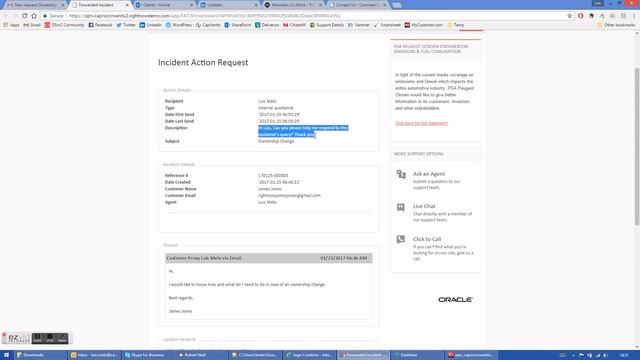The height and width of the screenshot is (360, 640).
Task: Switch to the Contact Us tab
Action: [358, 5]
